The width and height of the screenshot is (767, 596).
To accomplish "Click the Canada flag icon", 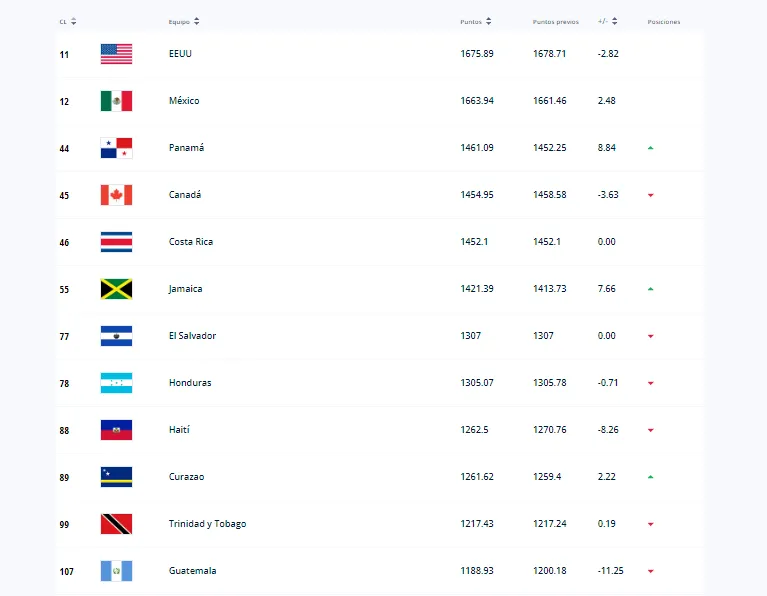I will tap(116, 195).
